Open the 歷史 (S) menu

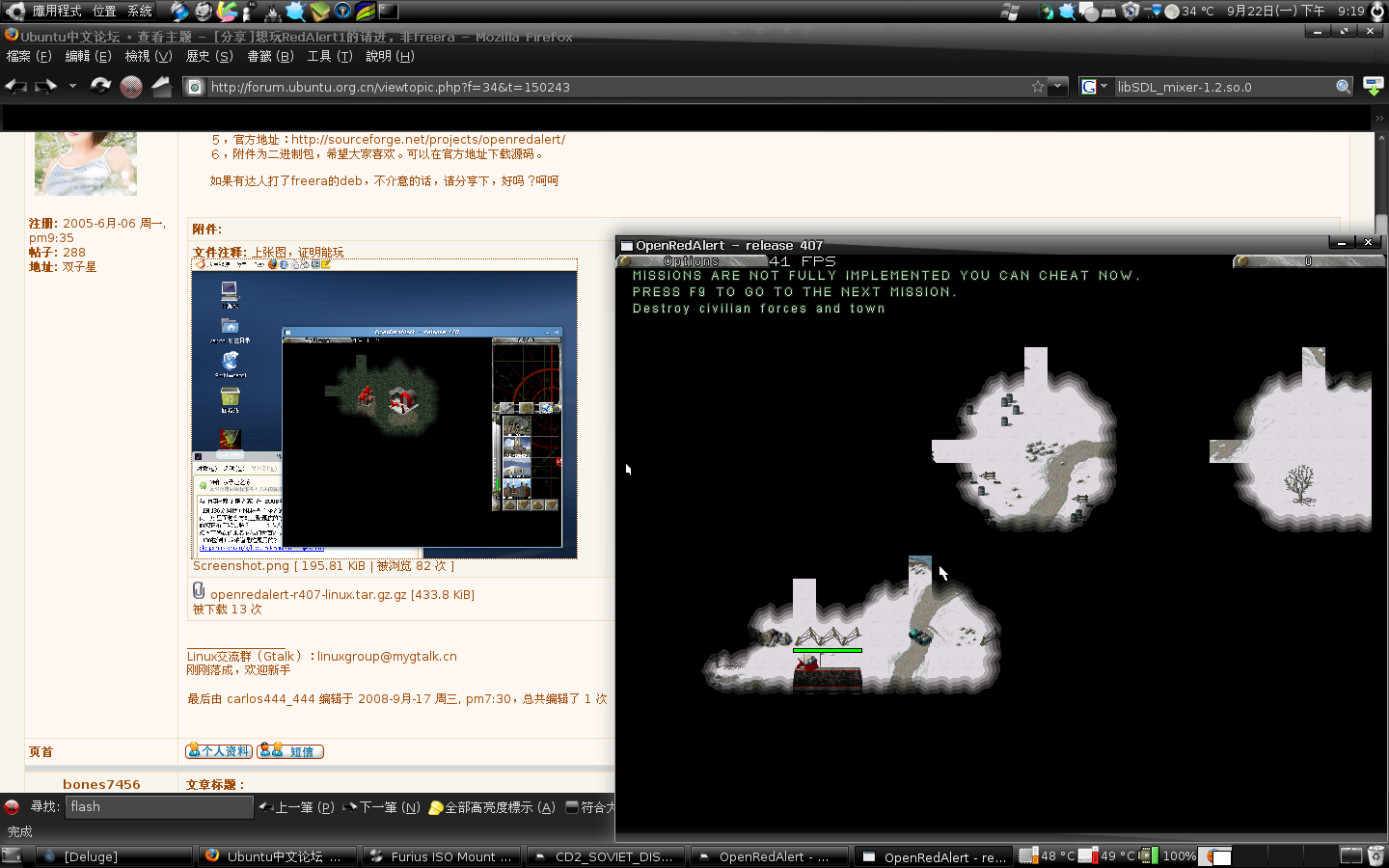coord(209,56)
